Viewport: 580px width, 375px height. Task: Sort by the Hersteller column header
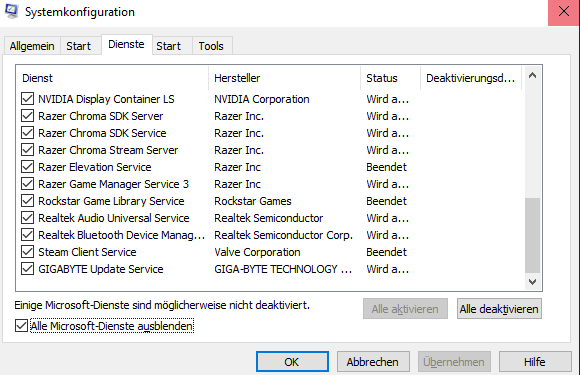(284, 78)
